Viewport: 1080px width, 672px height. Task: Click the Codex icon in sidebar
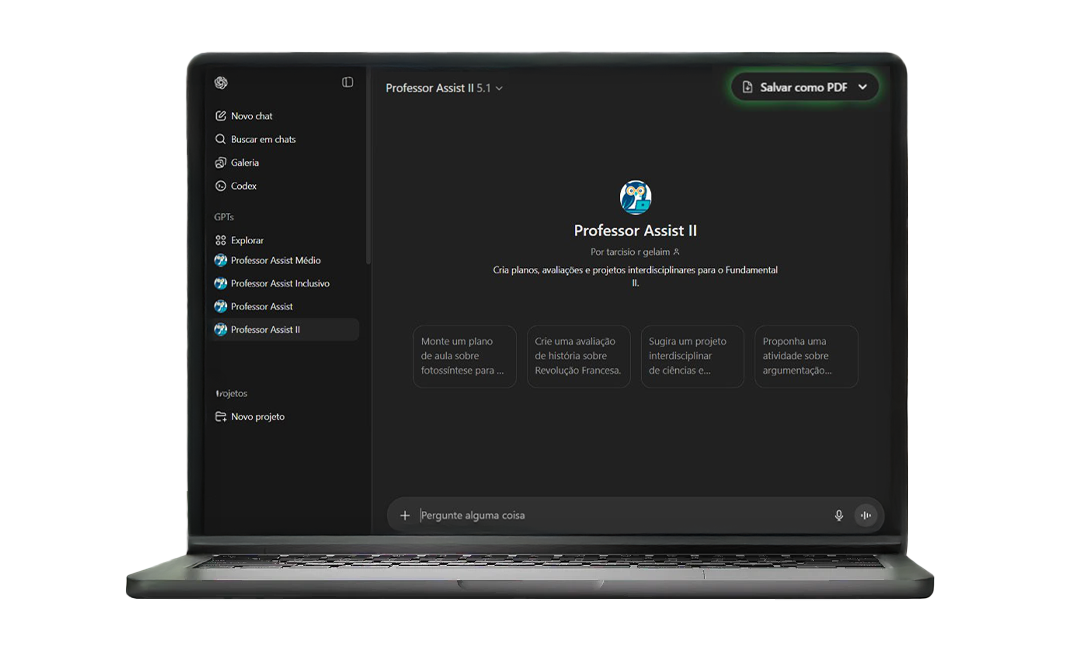coord(220,186)
